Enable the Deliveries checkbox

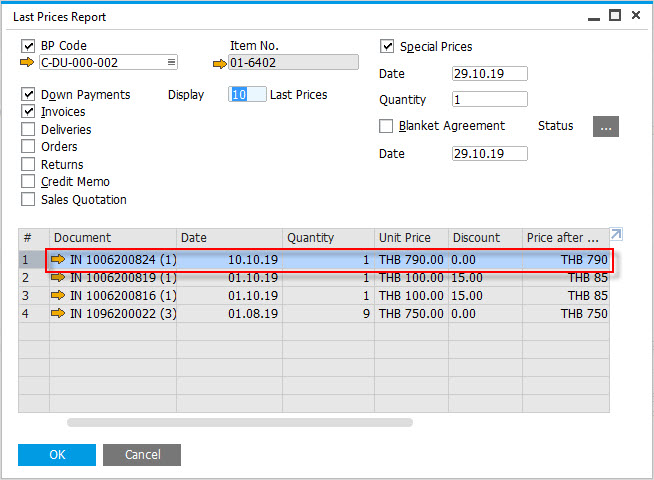coord(28,129)
